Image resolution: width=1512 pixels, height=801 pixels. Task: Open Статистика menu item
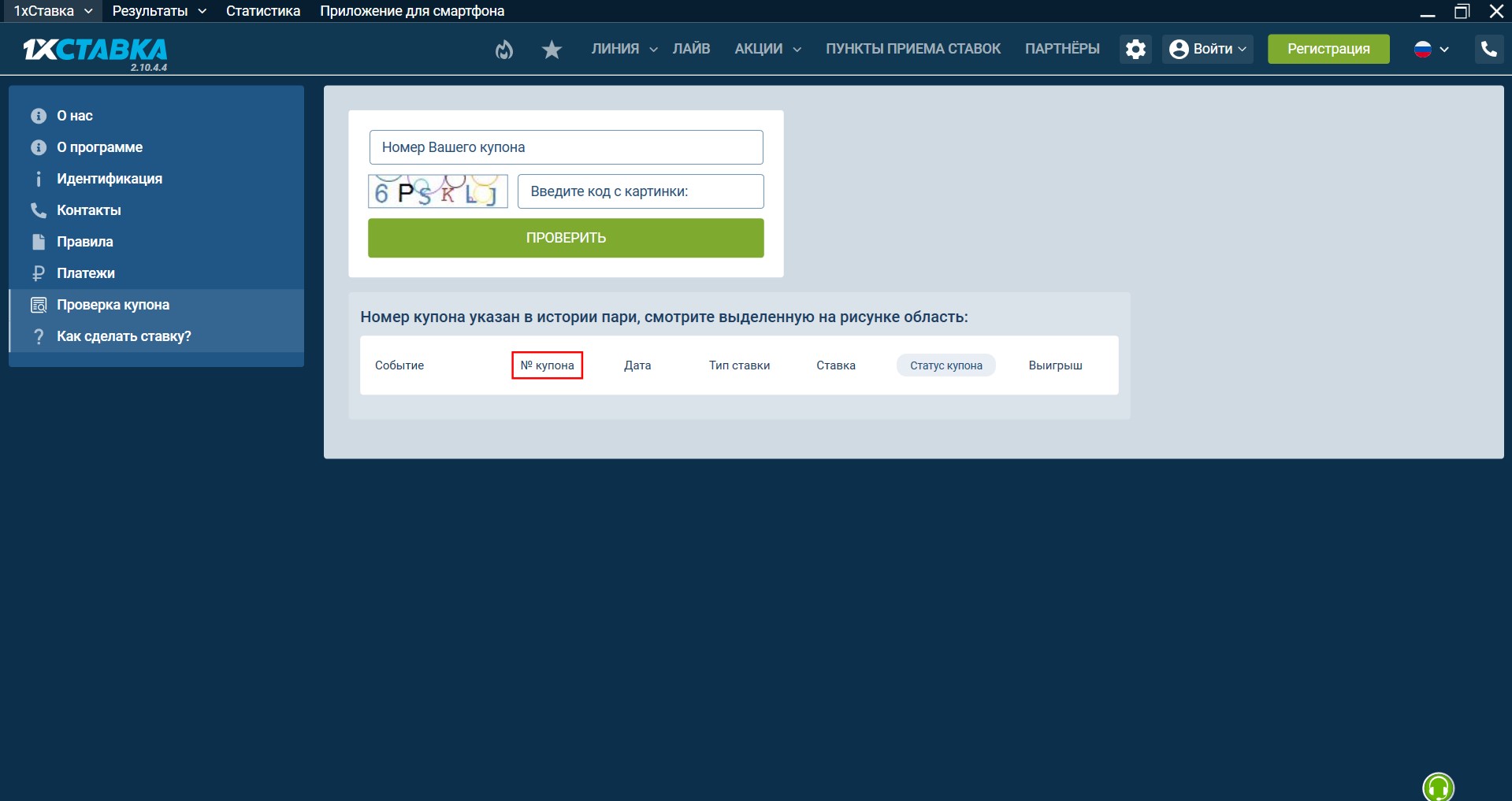[x=263, y=11]
